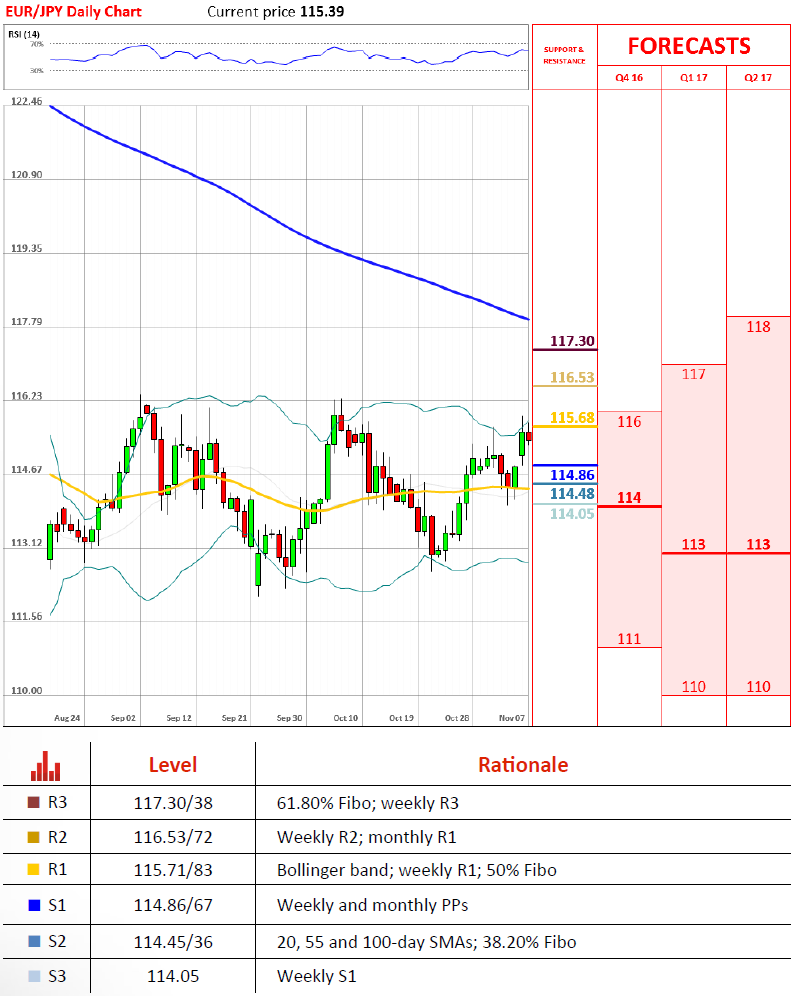Click the R2 gold color swatch
Screen dimensions: 801x996
pyautogui.click(x=34, y=837)
